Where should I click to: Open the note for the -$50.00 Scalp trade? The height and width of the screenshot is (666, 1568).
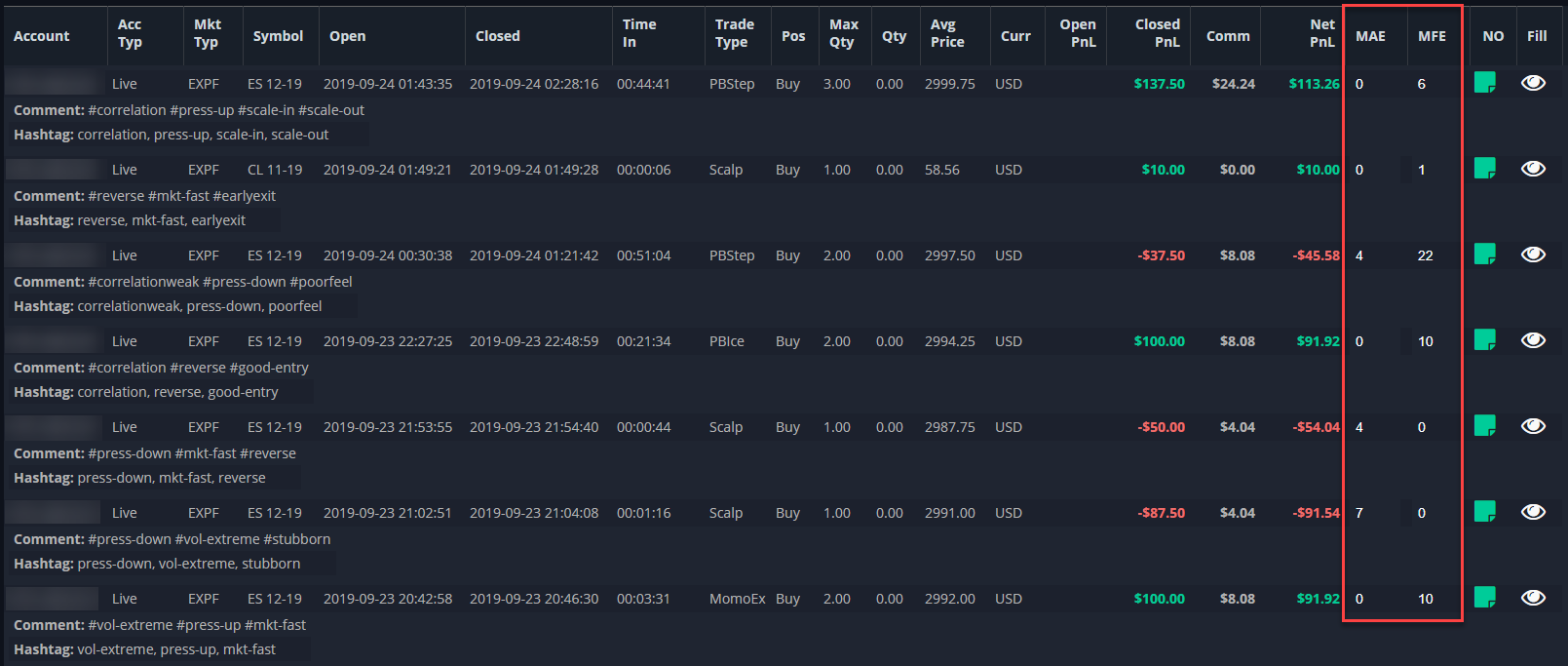coord(1484,426)
